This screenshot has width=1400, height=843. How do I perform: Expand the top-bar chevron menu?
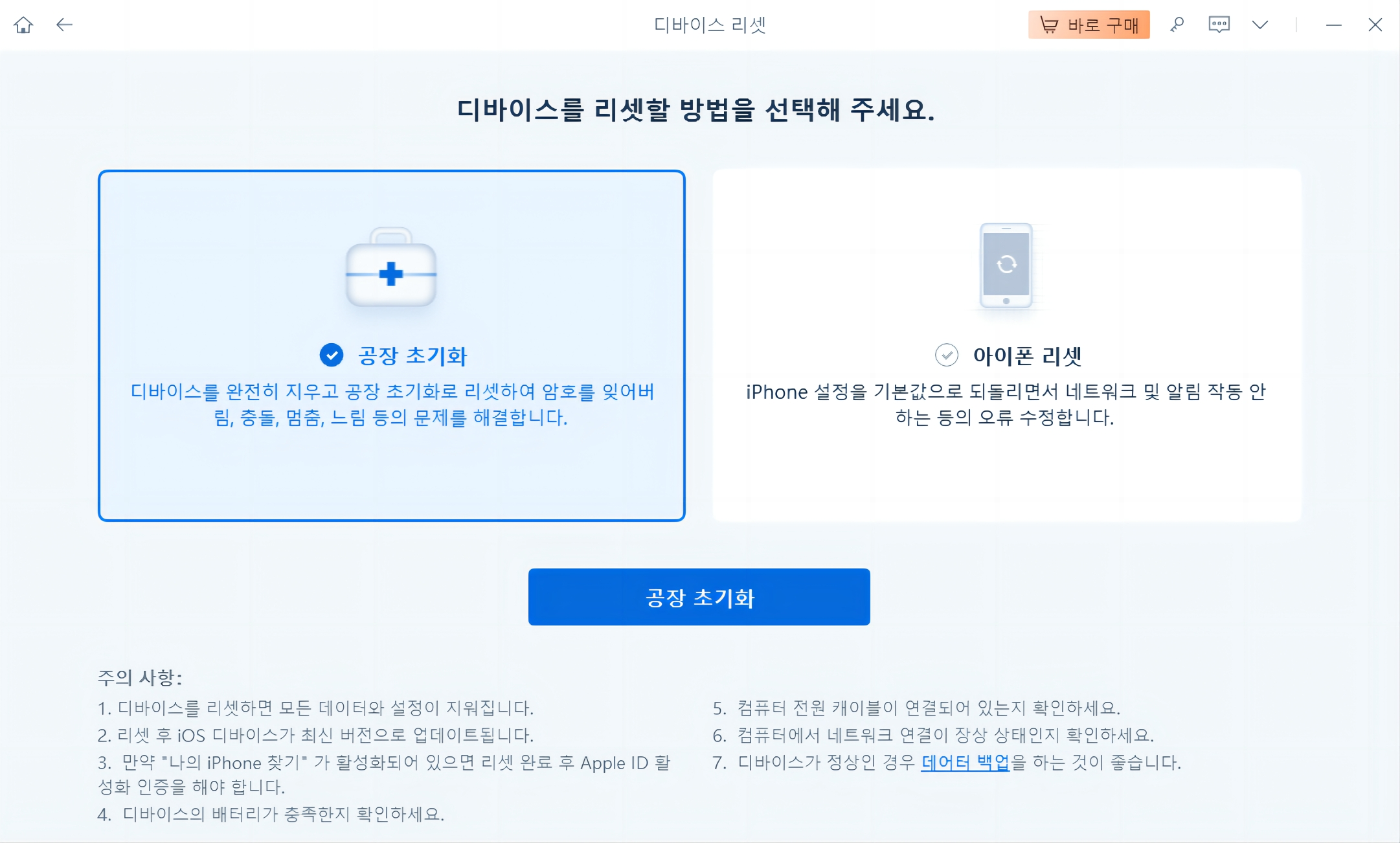[1259, 25]
